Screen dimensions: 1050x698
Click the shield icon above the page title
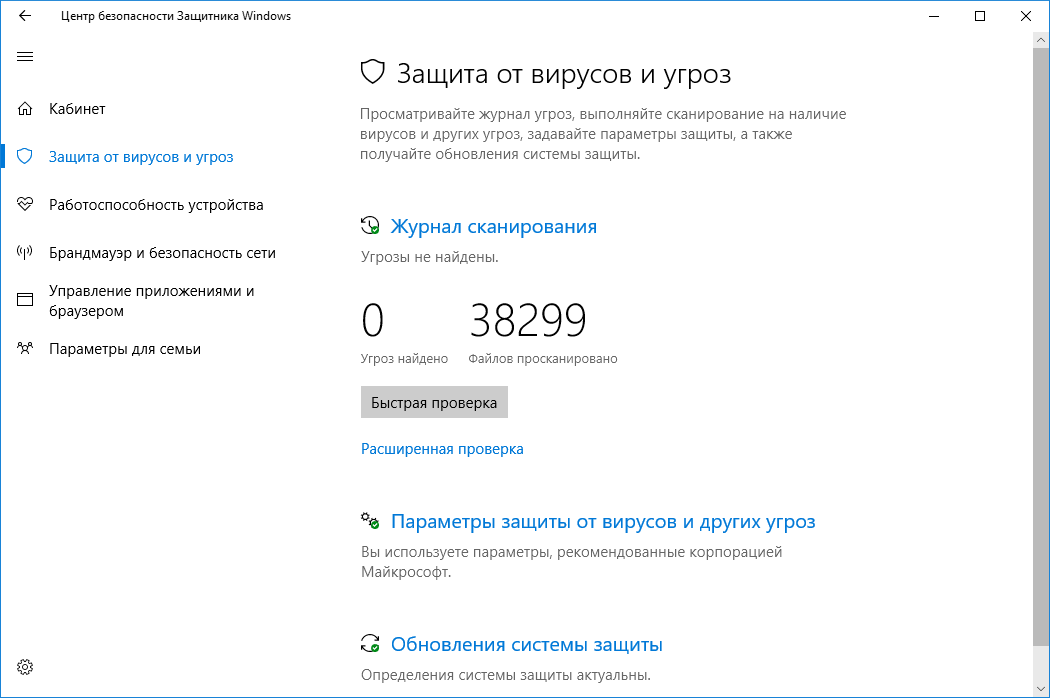click(371, 72)
